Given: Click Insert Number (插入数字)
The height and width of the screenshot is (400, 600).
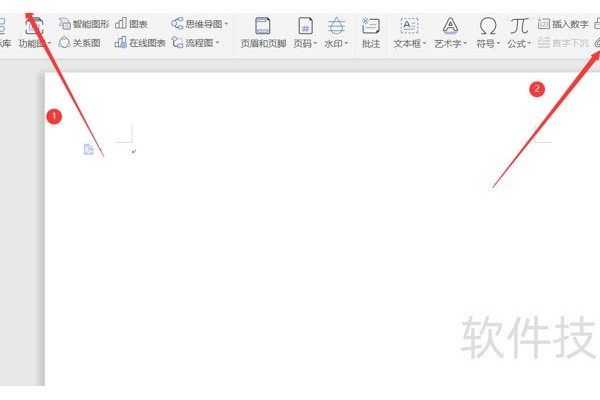Looking at the screenshot, I should pos(563,24).
